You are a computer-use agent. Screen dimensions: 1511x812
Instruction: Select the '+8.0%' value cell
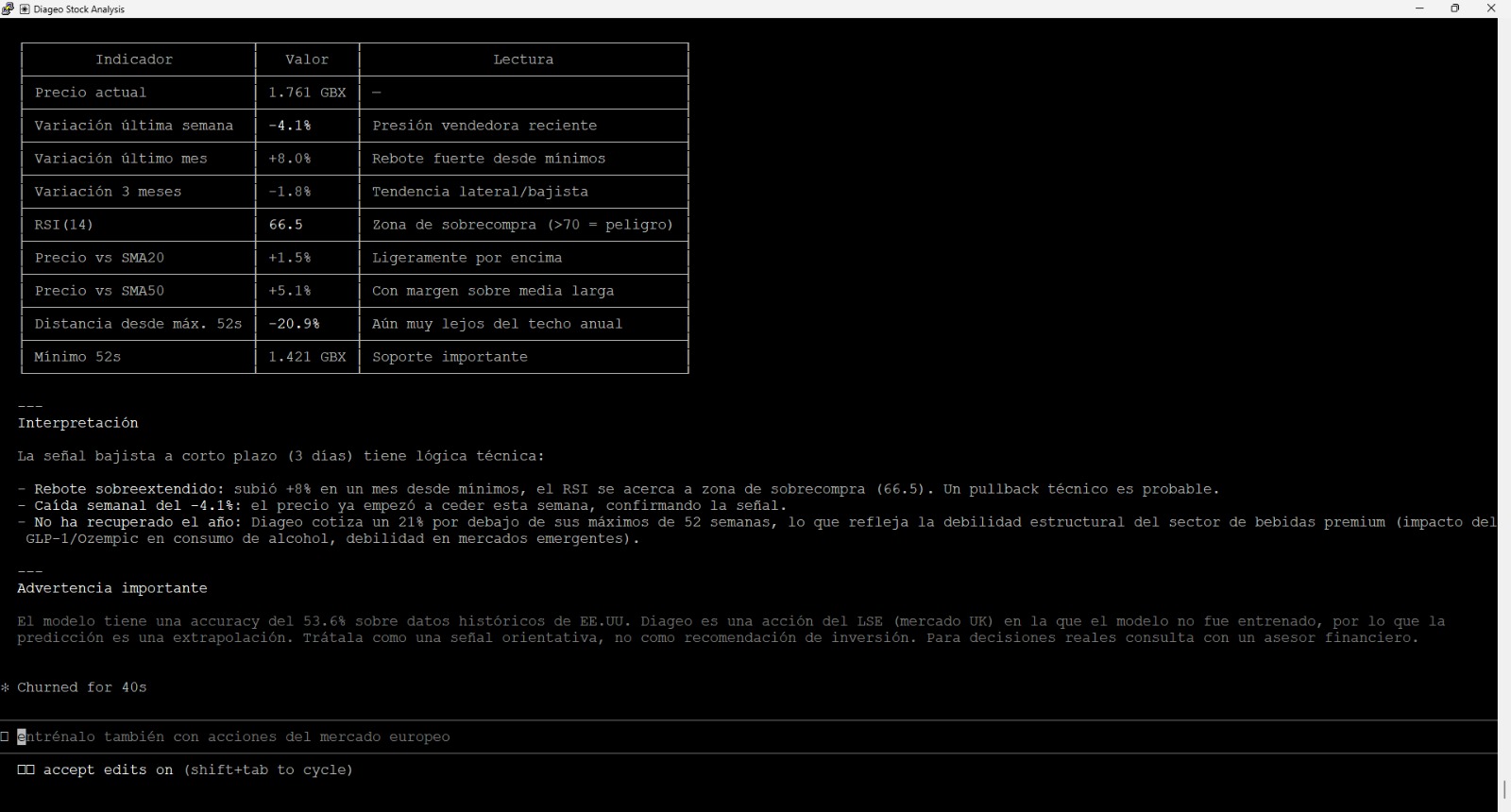(x=290, y=159)
